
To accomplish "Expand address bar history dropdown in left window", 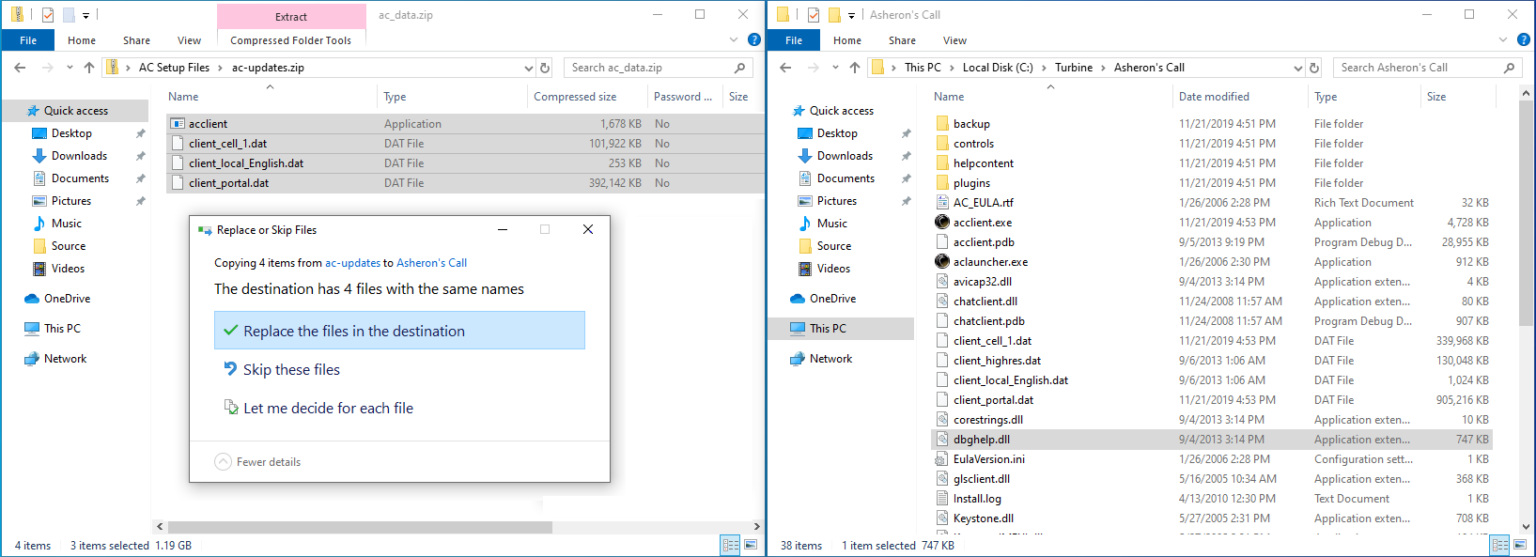I will tap(529, 68).
